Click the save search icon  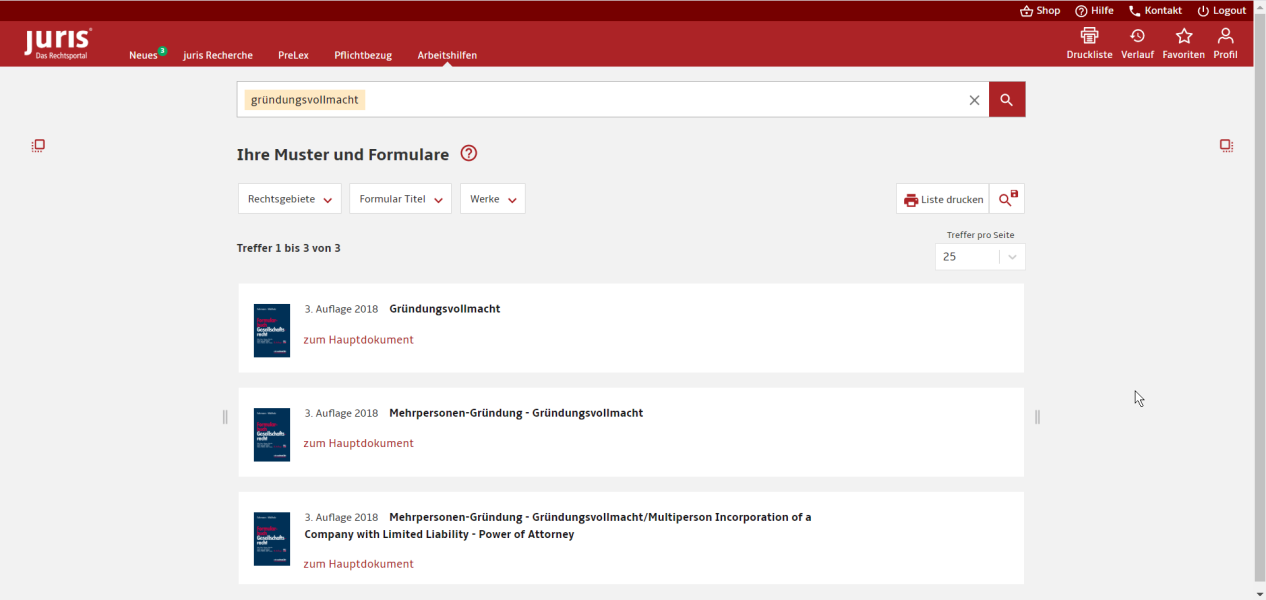[x=1007, y=199]
